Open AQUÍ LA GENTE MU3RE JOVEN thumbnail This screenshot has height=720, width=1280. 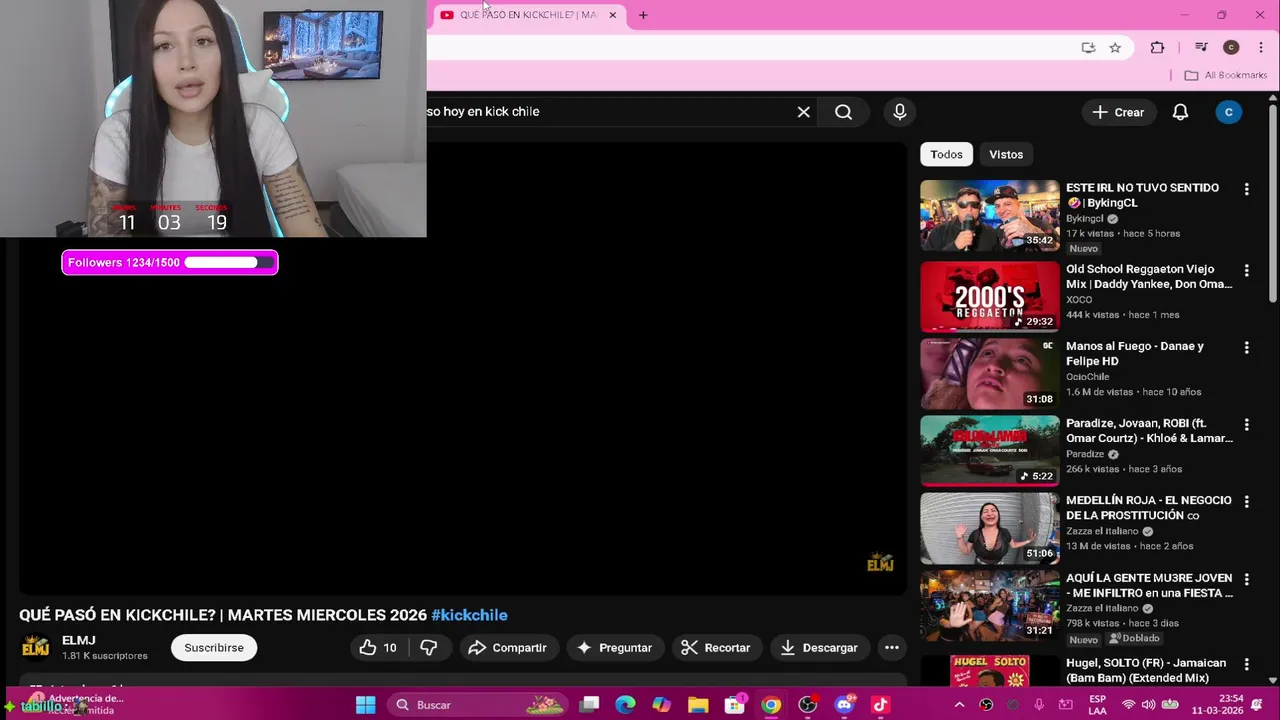click(989, 605)
